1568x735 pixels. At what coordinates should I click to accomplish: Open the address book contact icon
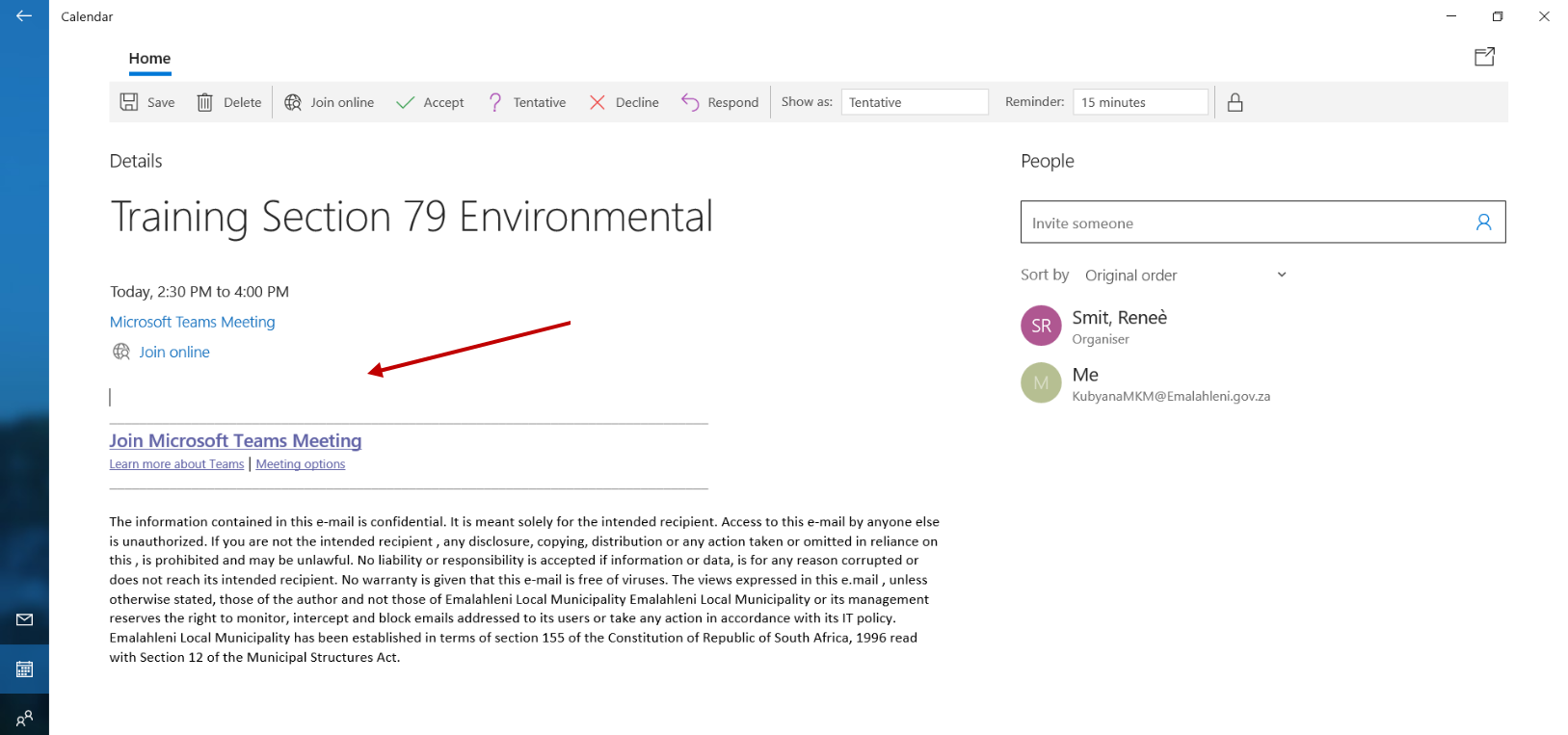pos(1484,223)
